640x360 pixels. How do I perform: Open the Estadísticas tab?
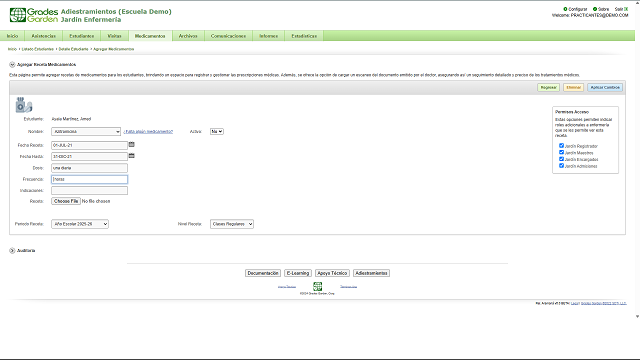click(x=304, y=36)
